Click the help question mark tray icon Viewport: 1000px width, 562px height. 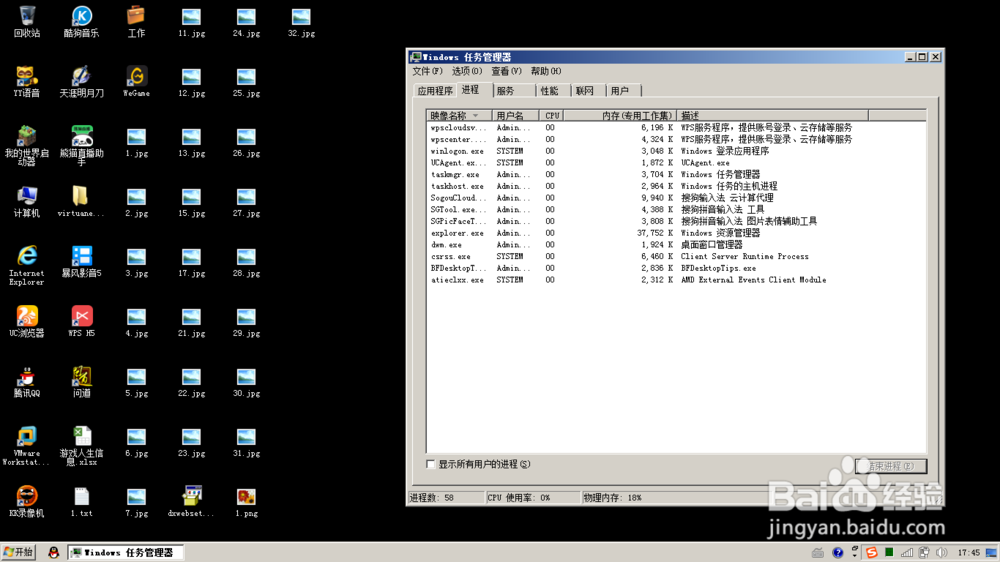pos(837,552)
